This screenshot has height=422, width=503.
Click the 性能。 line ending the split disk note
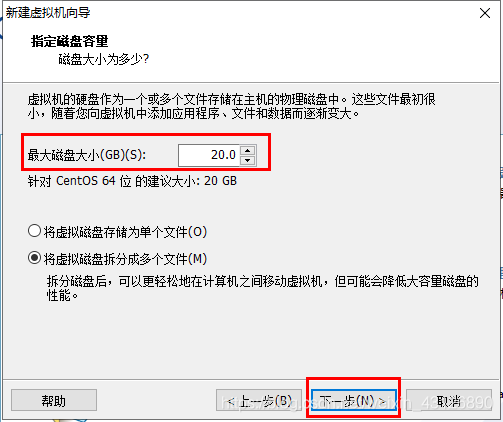(x=62, y=296)
